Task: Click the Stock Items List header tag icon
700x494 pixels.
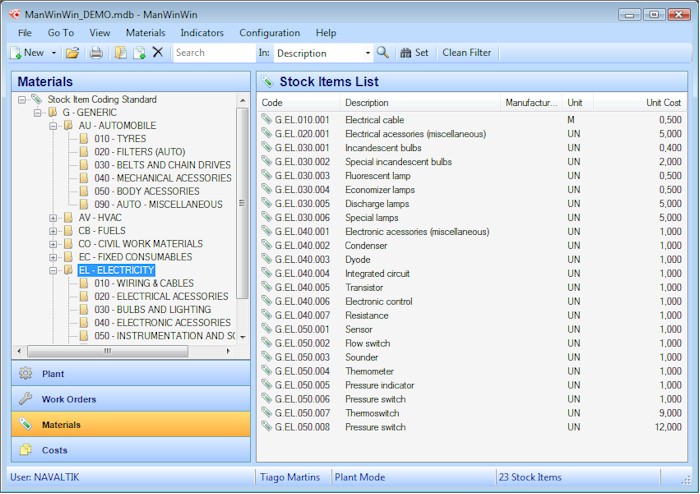Action: click(267, 81)
